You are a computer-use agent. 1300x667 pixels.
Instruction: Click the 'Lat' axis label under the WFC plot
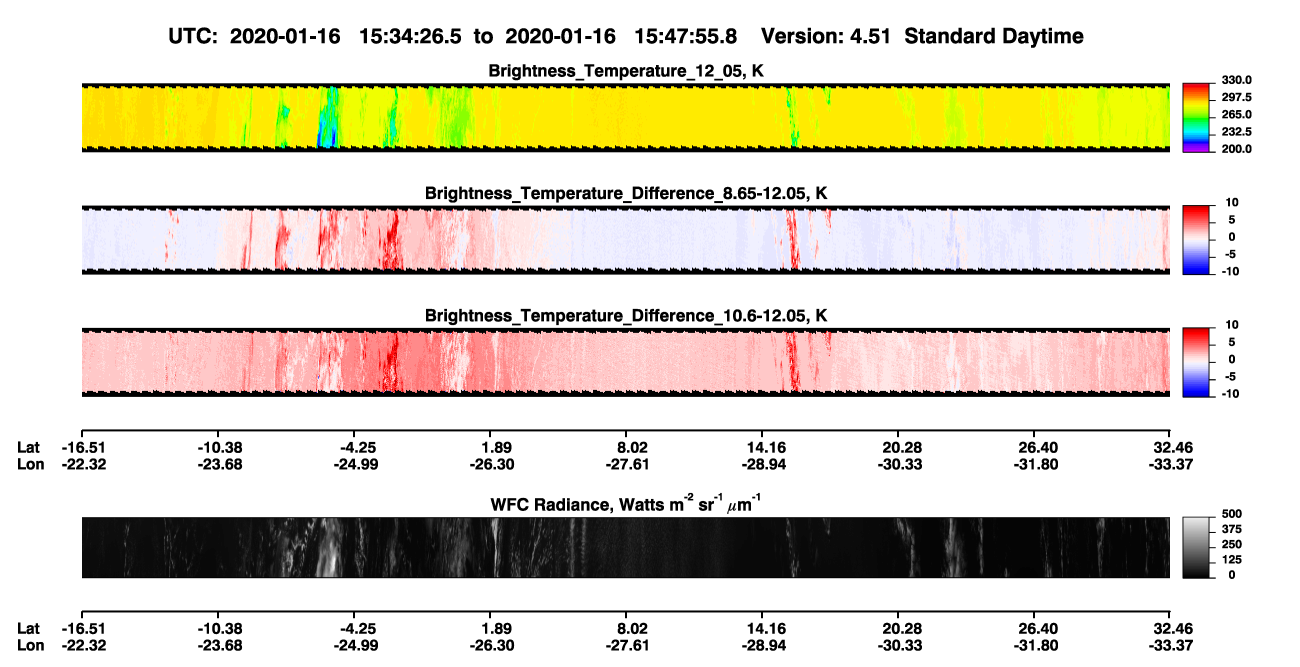pyautogui.click(x=28, y=628)
